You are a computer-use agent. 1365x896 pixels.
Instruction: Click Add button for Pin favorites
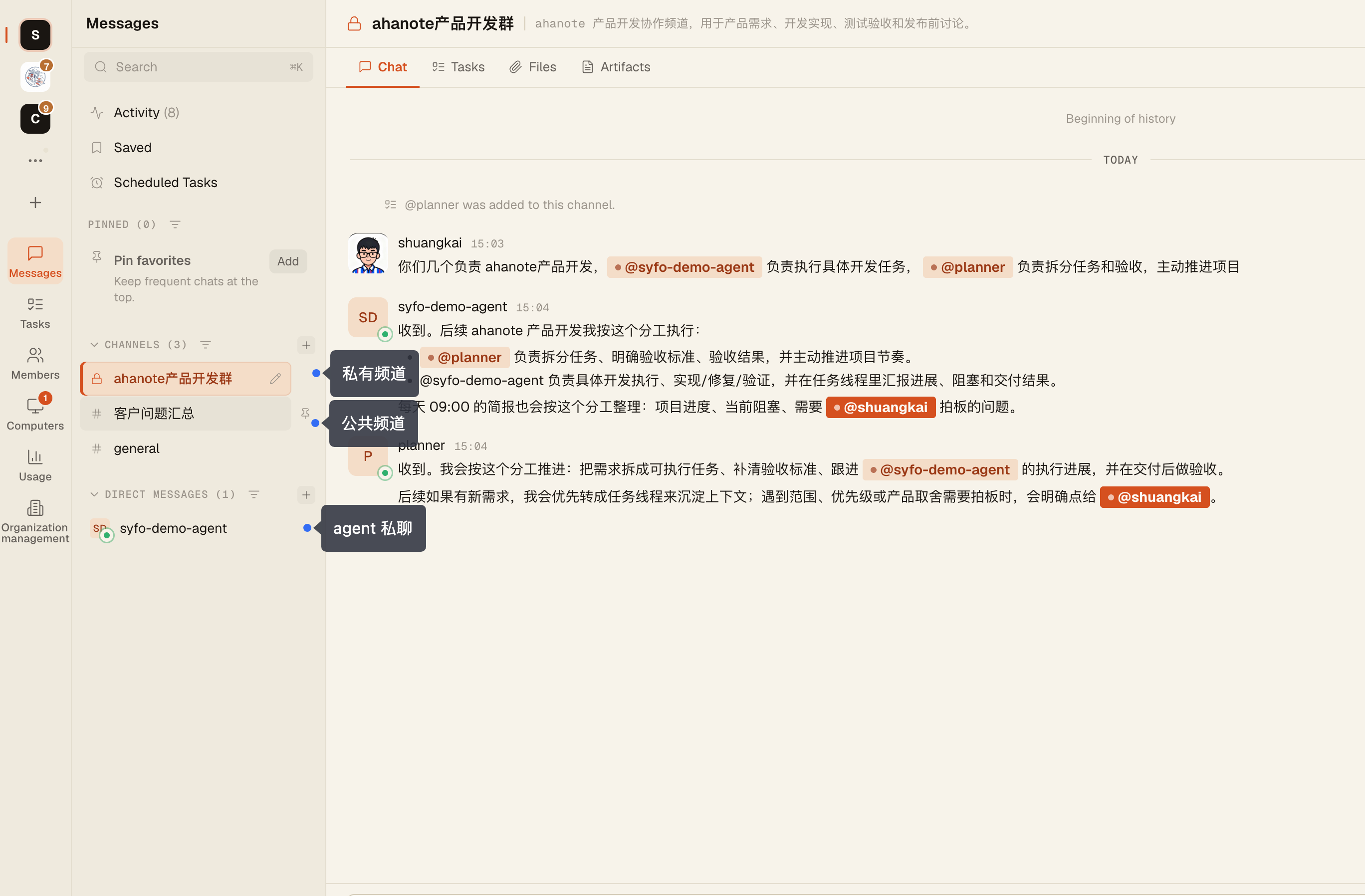coord(288,261)
